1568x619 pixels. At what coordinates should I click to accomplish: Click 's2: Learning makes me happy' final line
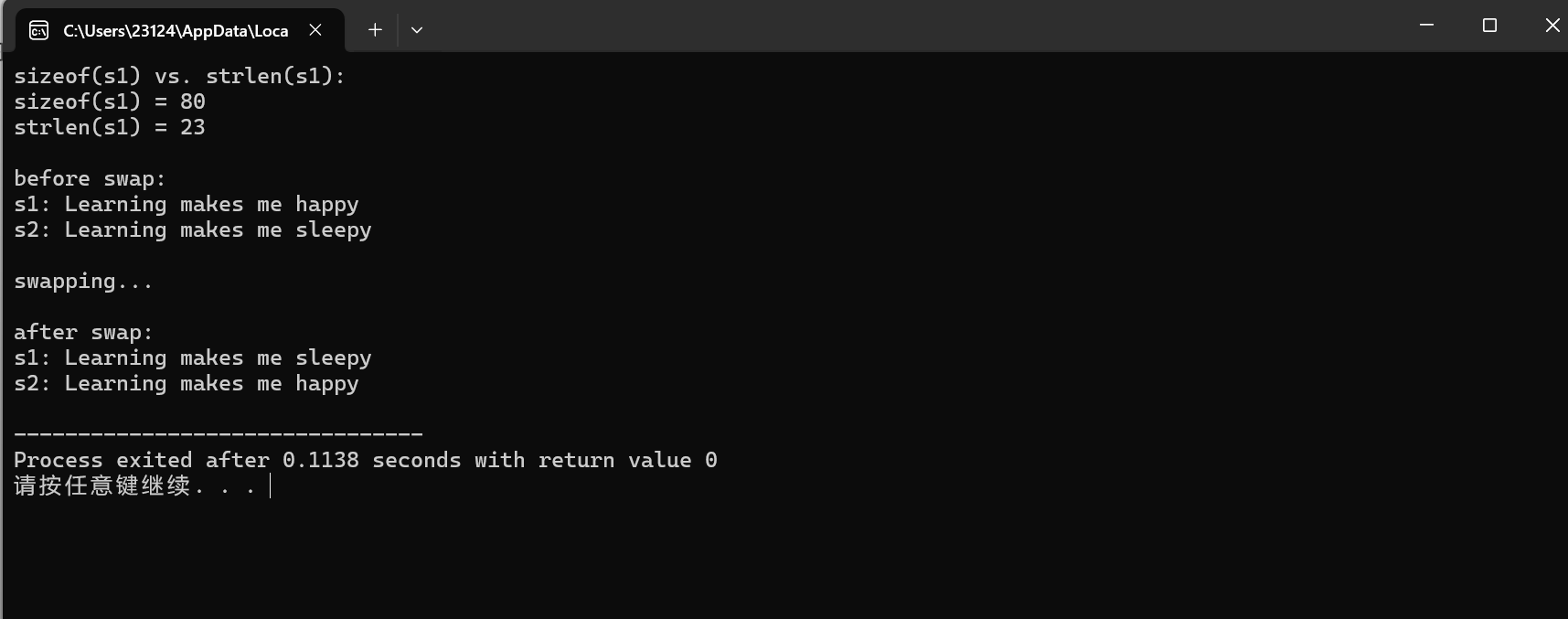pyautogui.click(x=187, y=383)
